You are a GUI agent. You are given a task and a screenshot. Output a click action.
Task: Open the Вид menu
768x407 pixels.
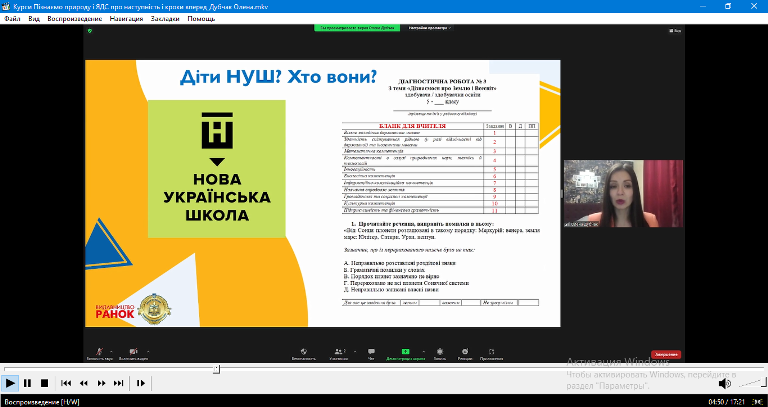34,19
